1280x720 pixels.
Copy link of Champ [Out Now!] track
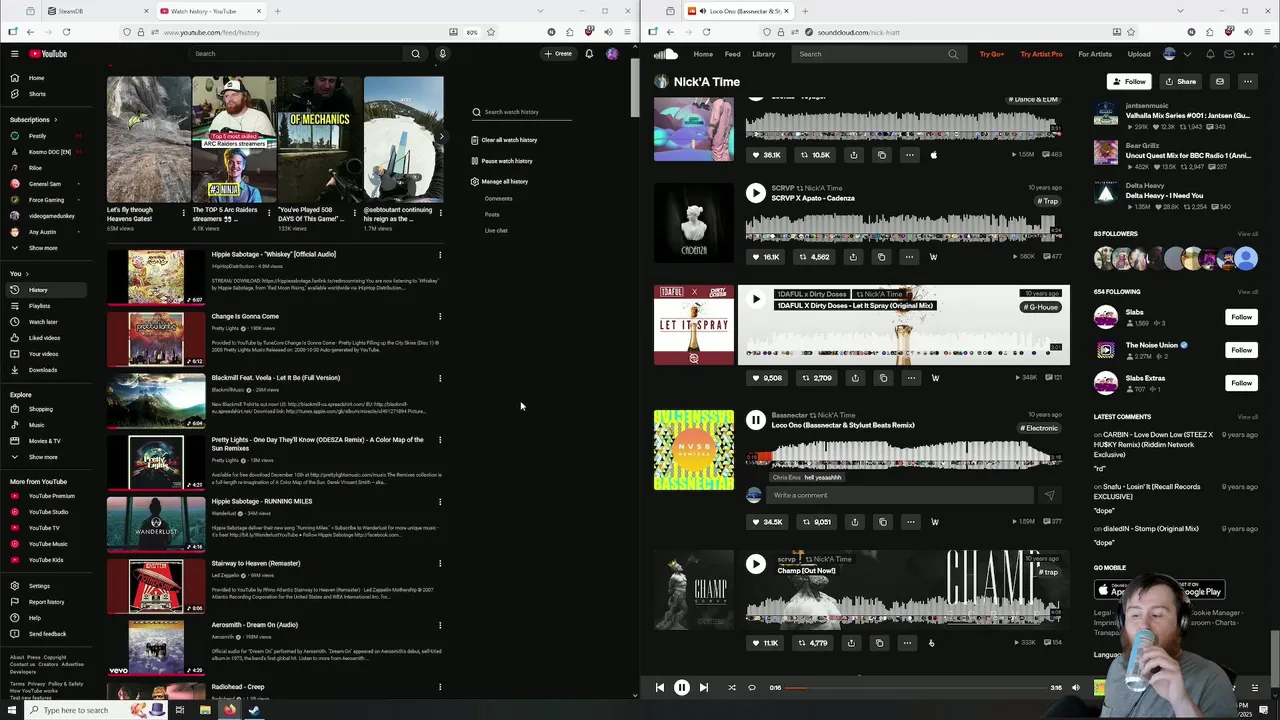[879, 643]
